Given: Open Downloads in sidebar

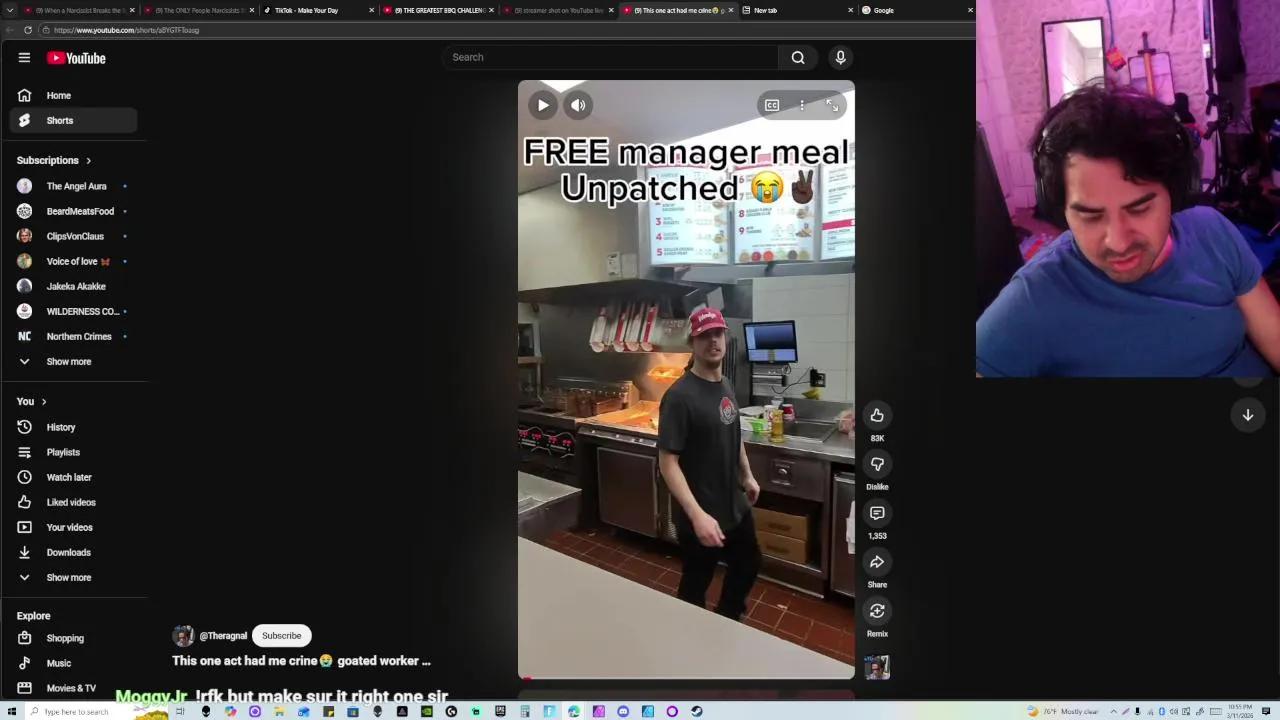Looking at the screenshot, I should 73,552.
